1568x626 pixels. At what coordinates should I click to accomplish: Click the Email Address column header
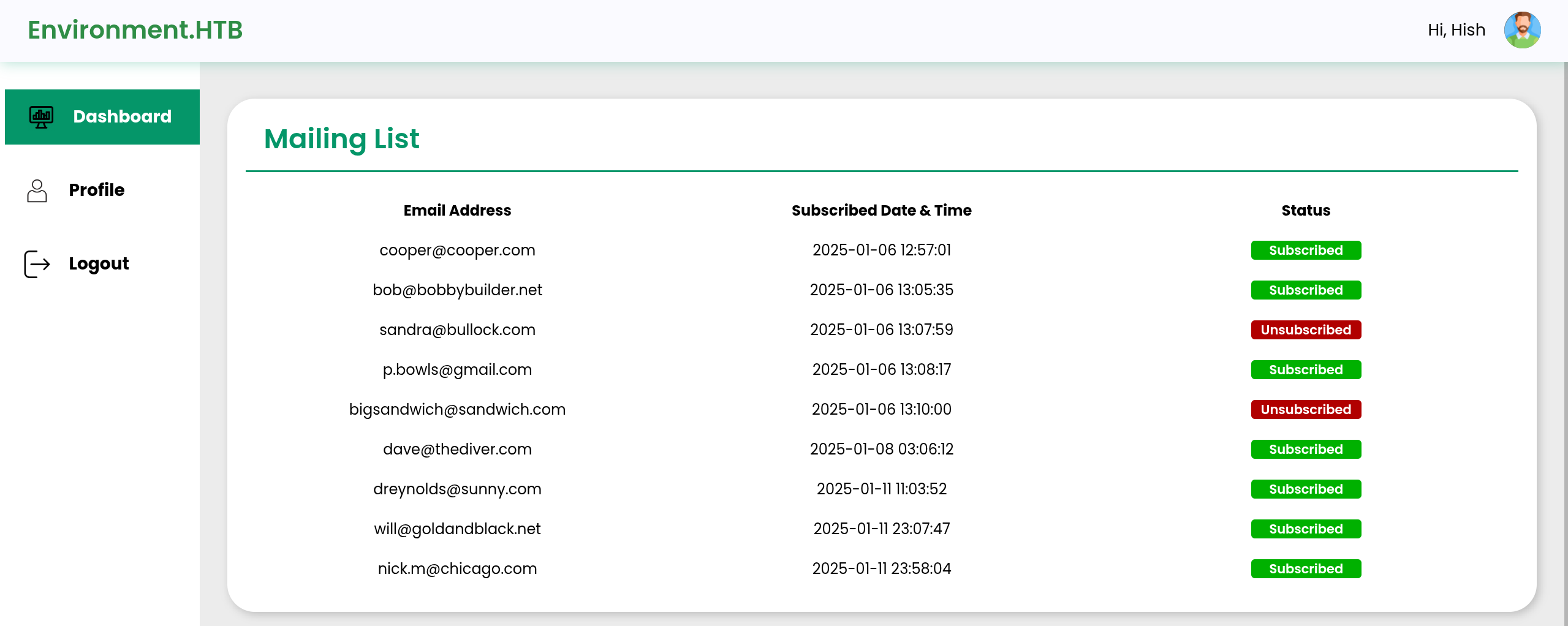click(457, 211)
